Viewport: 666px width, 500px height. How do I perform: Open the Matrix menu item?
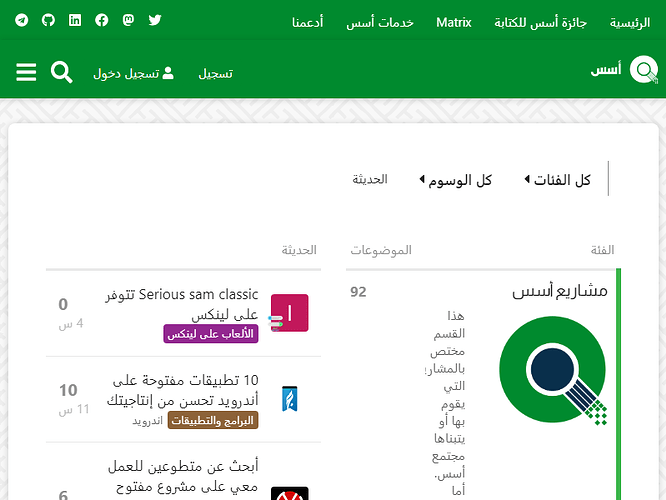click(453, 22)
